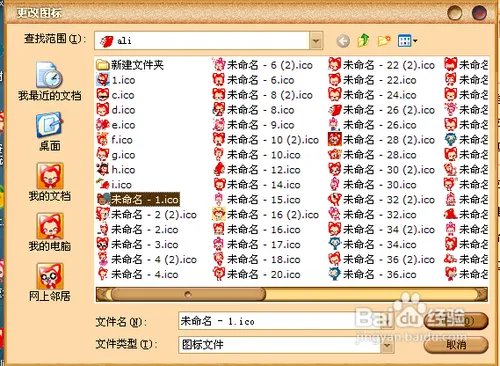The height and width of the screenshot is (366, 500).
Task: Select file 未命名 - 6.ico
Action: (x=254, y=80)
